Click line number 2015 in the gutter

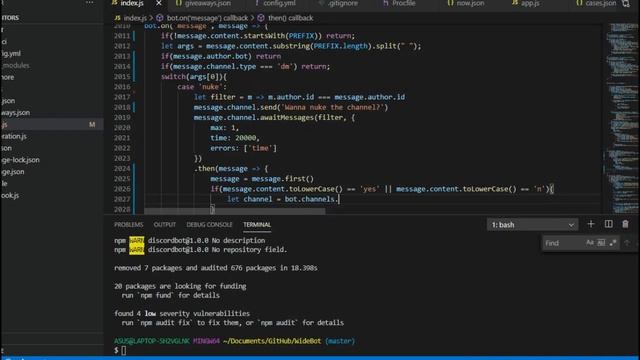click(122, 77)
